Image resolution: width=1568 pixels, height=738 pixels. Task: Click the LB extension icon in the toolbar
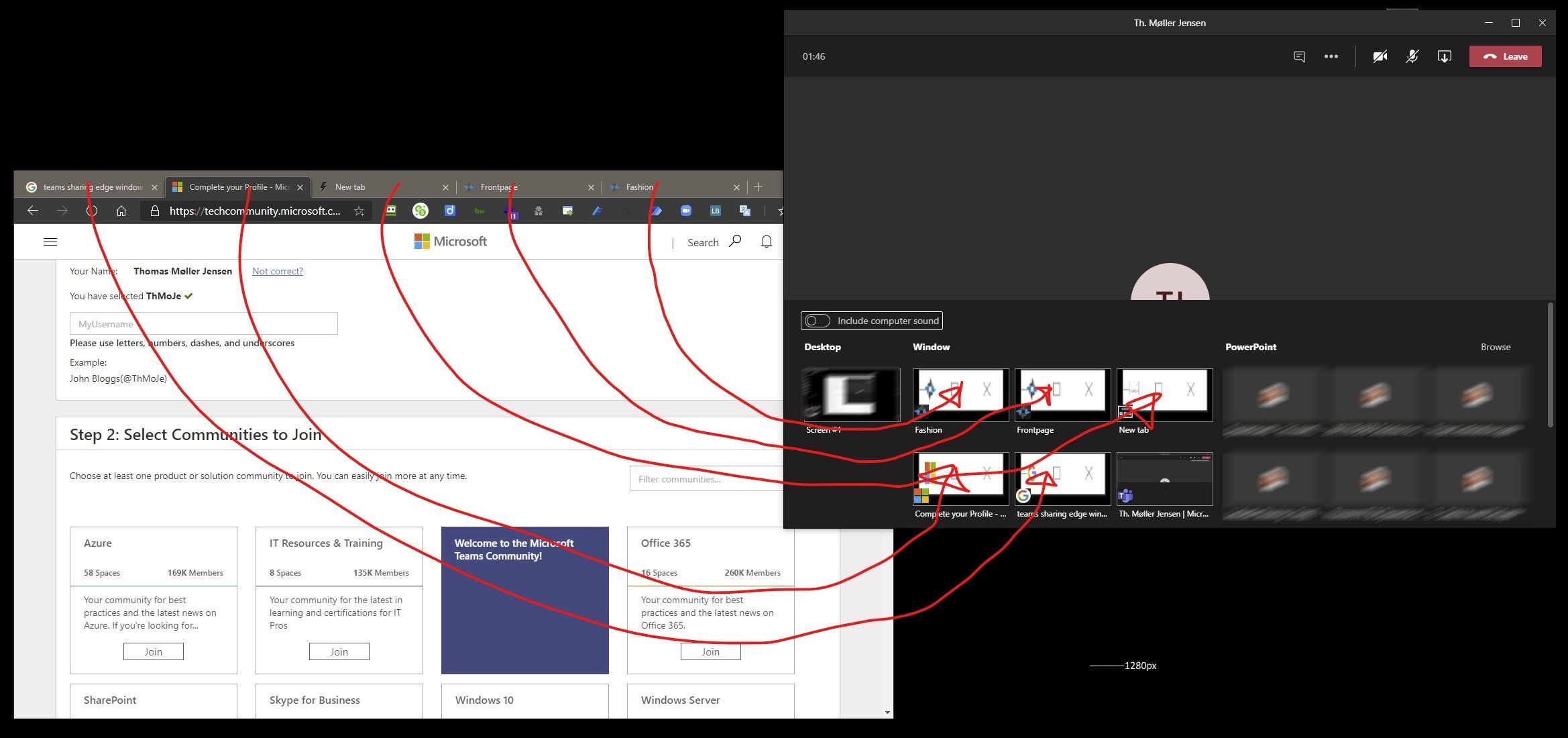[x=715, y=211]
